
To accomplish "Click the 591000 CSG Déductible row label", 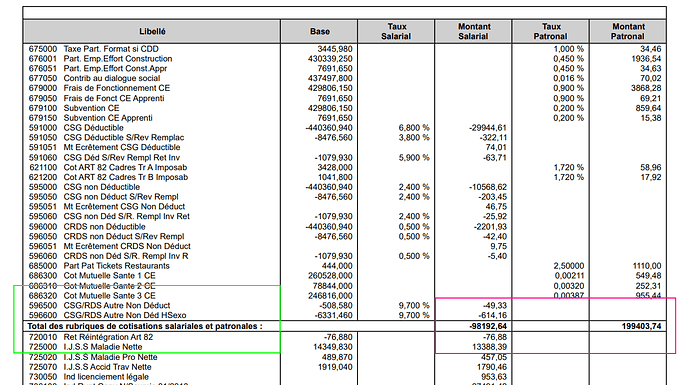I will click(76, 128).
